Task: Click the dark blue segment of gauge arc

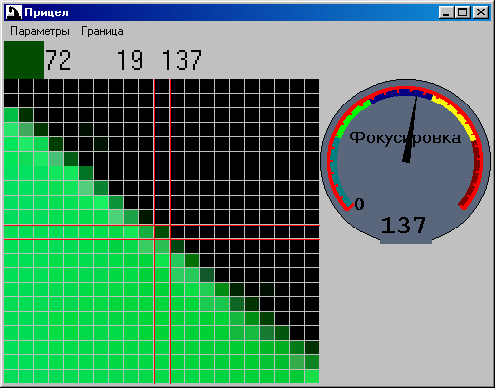Action: click(x=401, y=95)
